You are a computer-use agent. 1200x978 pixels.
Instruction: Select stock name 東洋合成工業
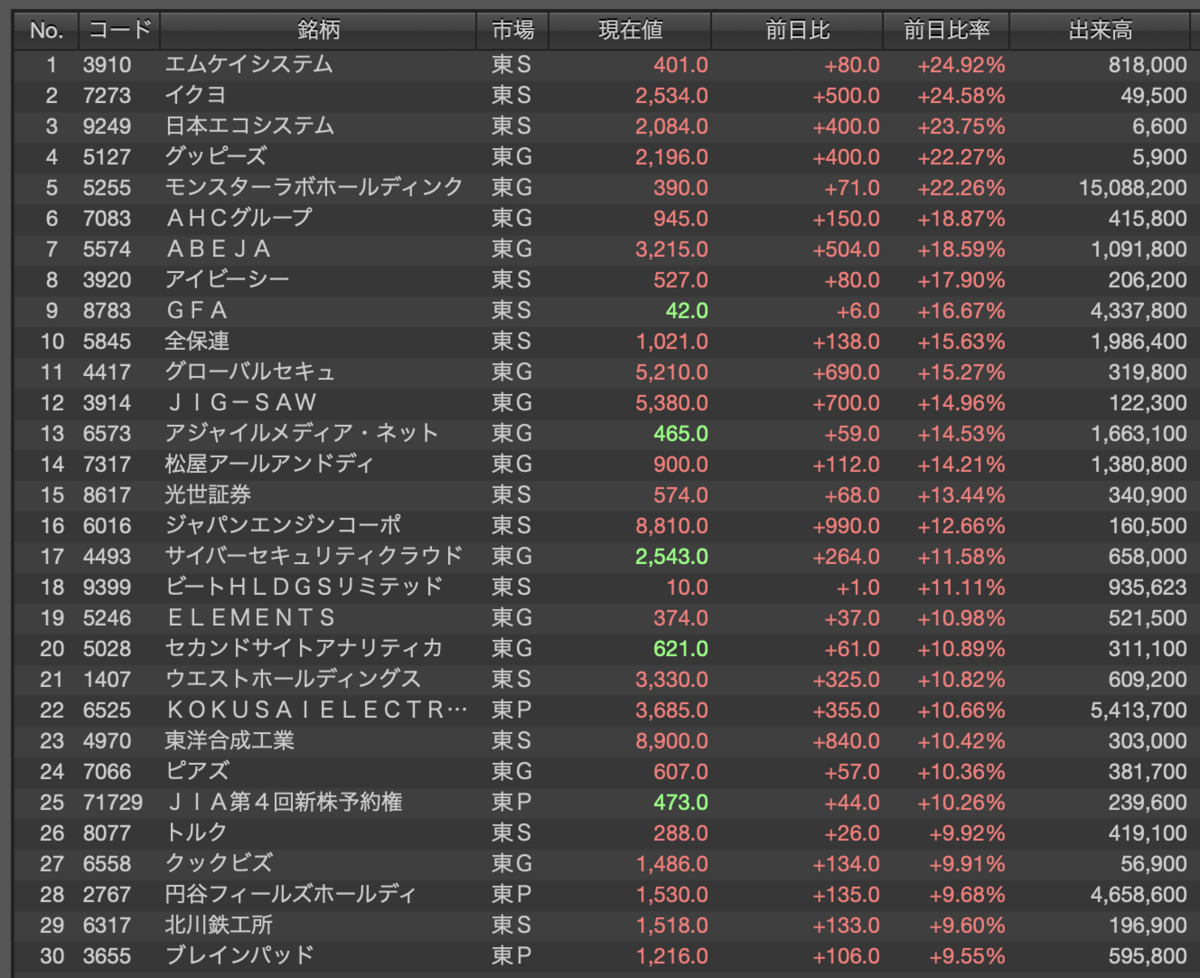click(x=229, y=740)
